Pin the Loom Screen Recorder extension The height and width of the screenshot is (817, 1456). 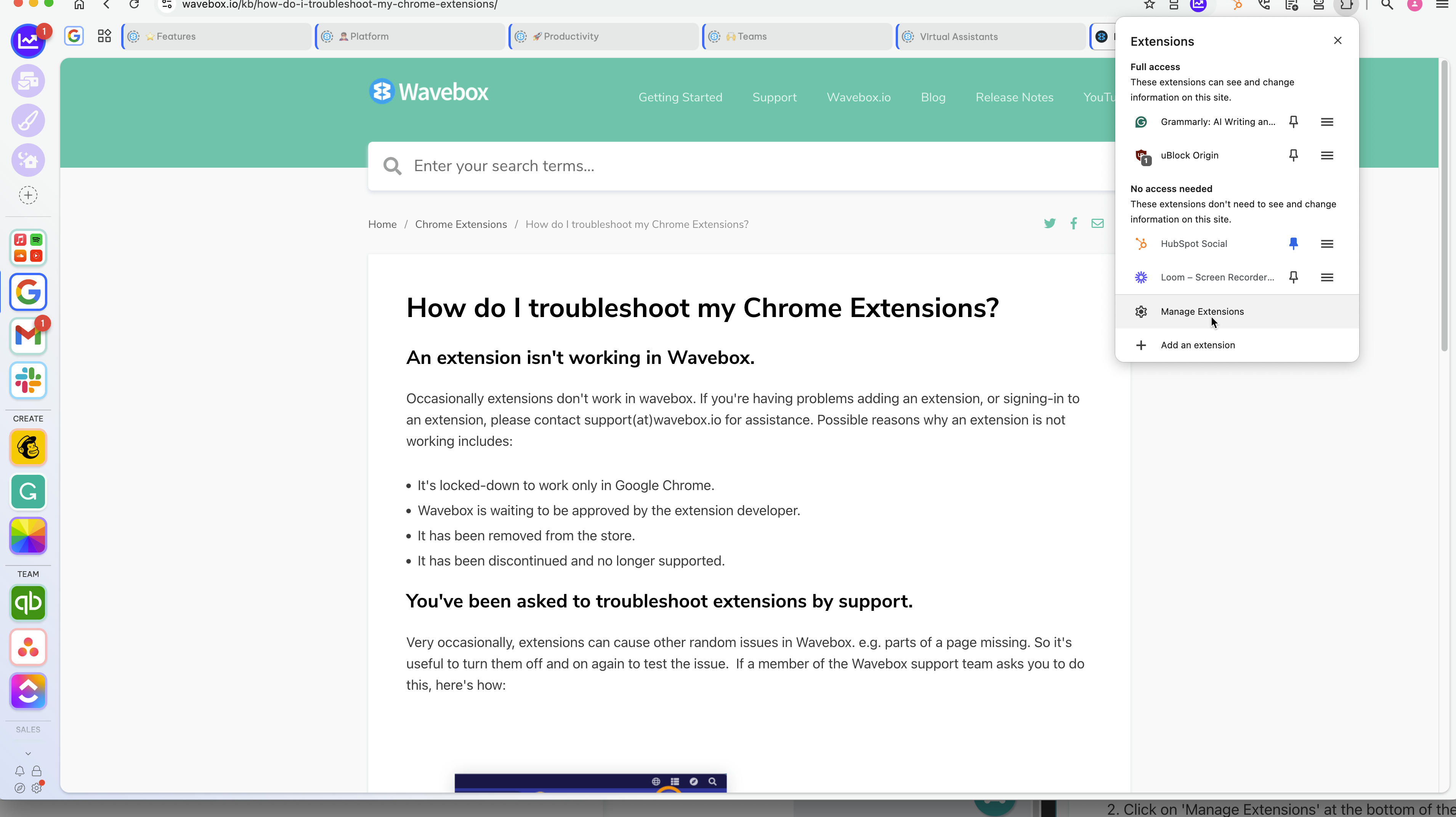click(x=1293, y=277)
